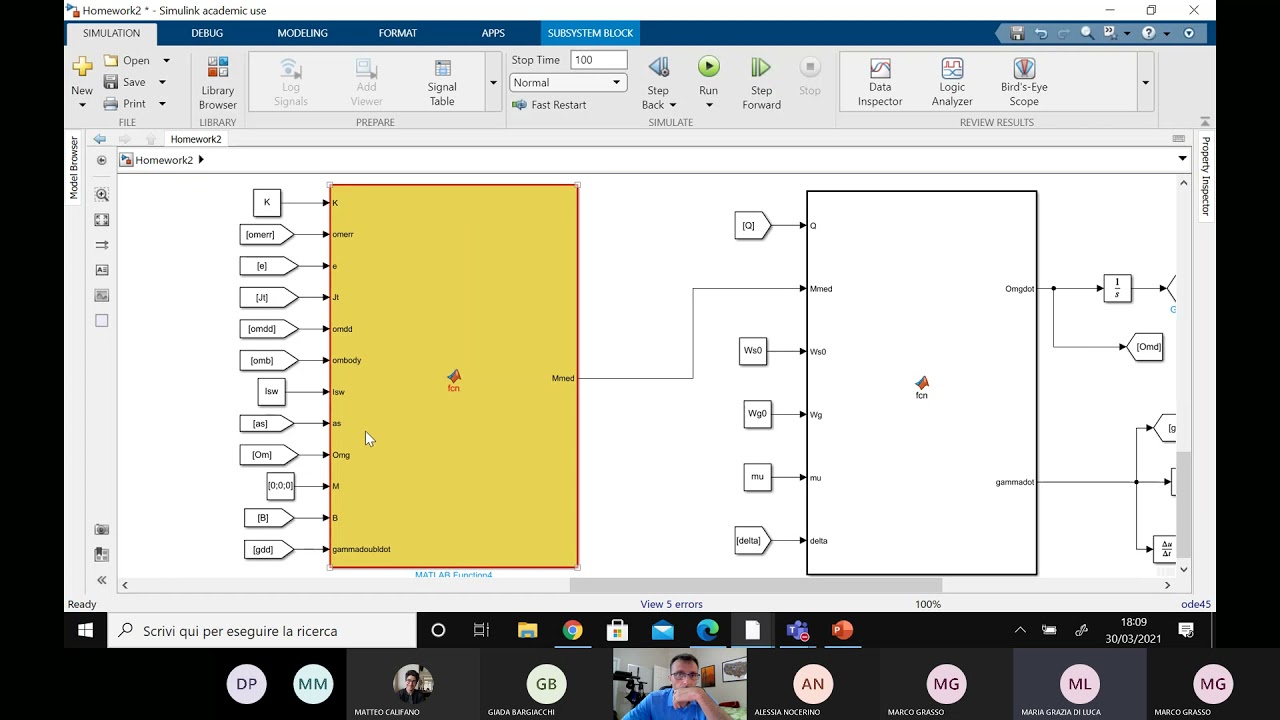Select the integrator 1/s block

coord(1117,288)
